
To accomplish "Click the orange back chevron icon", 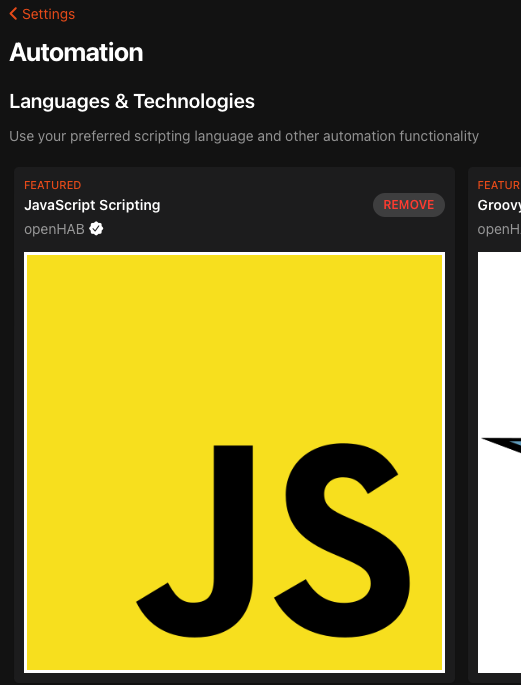I will click(13, 14).
